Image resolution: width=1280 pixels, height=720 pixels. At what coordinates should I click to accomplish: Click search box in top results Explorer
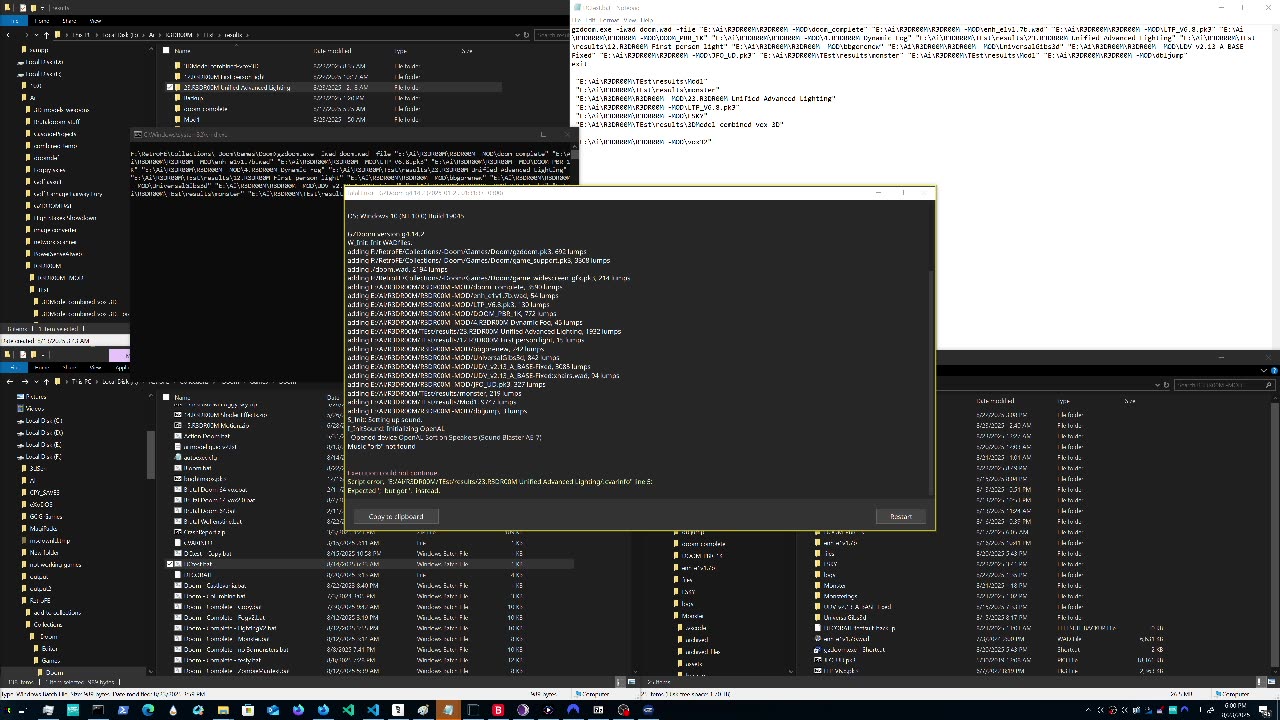(x=552, y=35)
